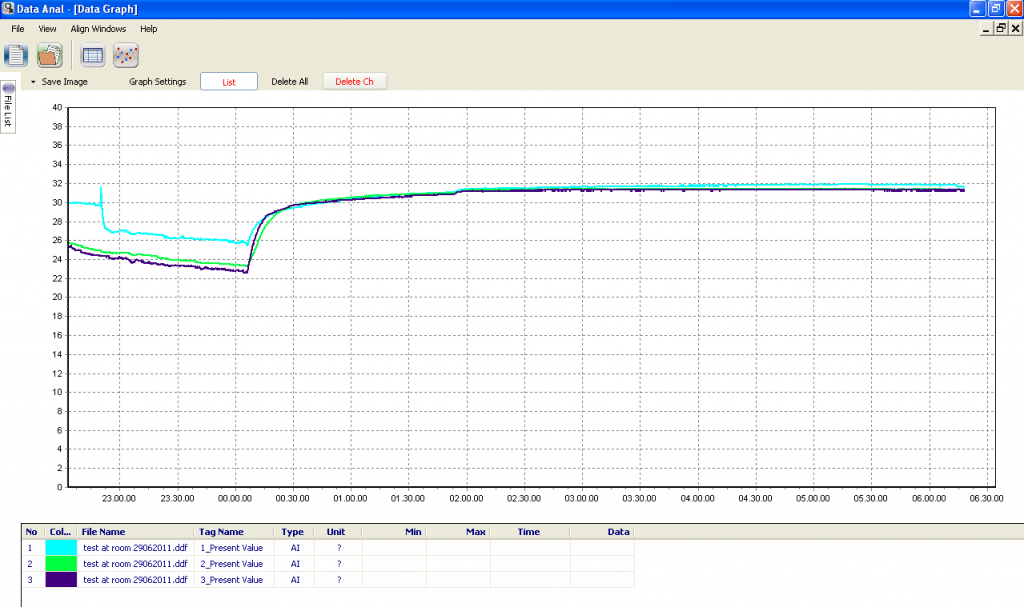Open the View menu
The image size is (1024, 607).
pyautogui.click(x=47, y=29)
